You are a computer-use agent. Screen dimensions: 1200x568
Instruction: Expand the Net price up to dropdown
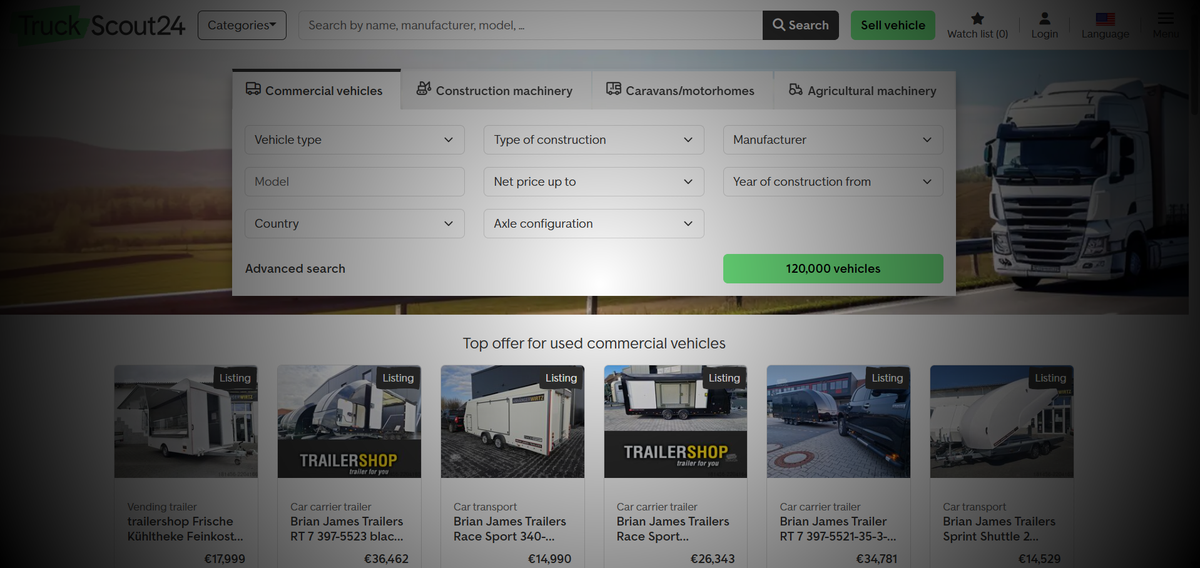click(594, 182)
